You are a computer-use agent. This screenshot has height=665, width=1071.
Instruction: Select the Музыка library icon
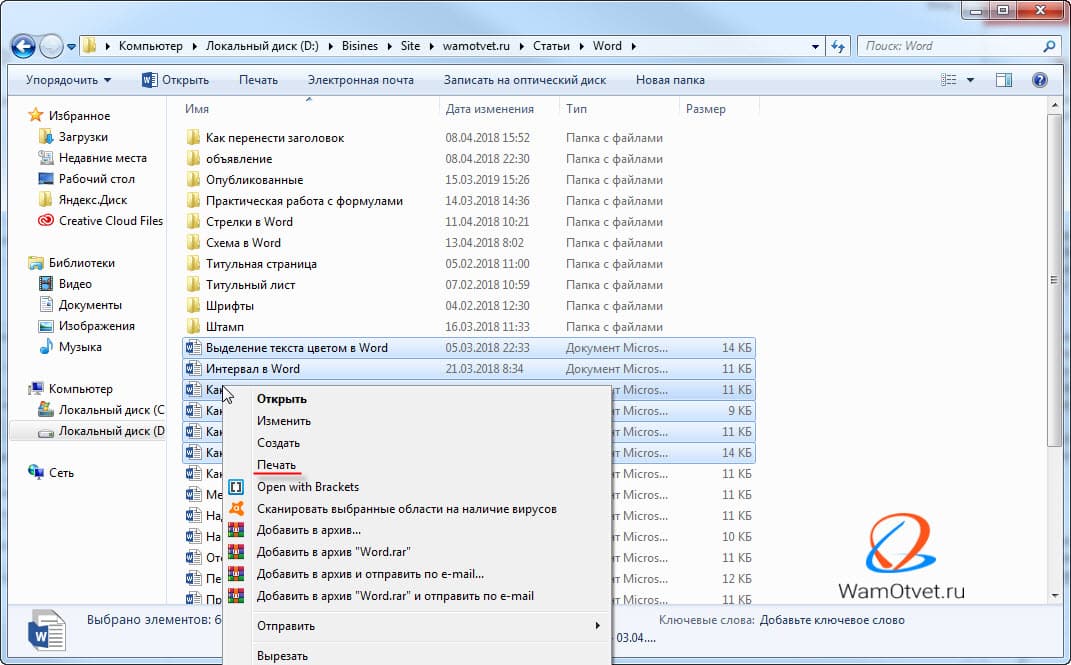click(x=46, y=347)
